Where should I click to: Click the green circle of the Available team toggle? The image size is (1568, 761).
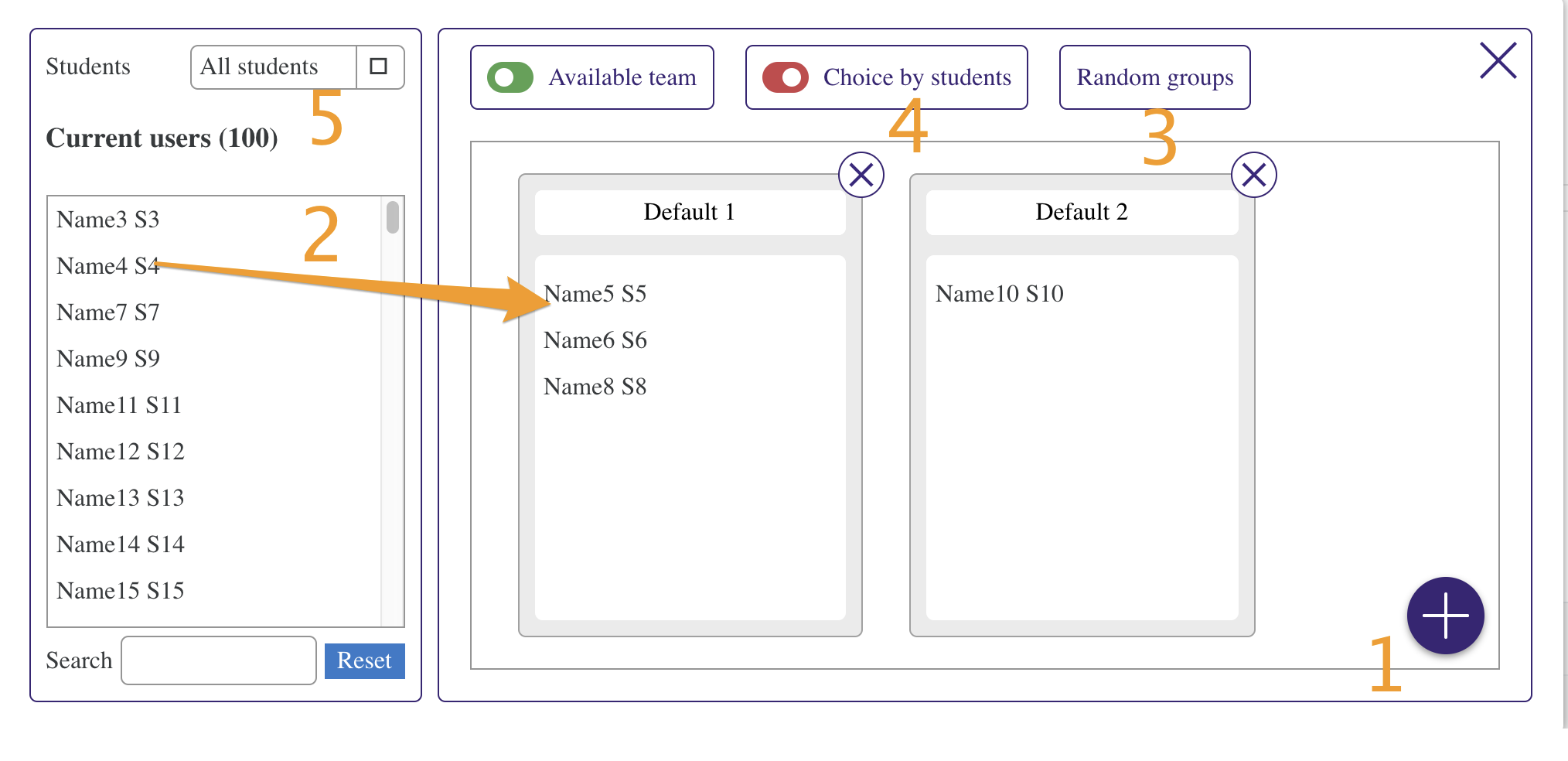pos(508,77)
